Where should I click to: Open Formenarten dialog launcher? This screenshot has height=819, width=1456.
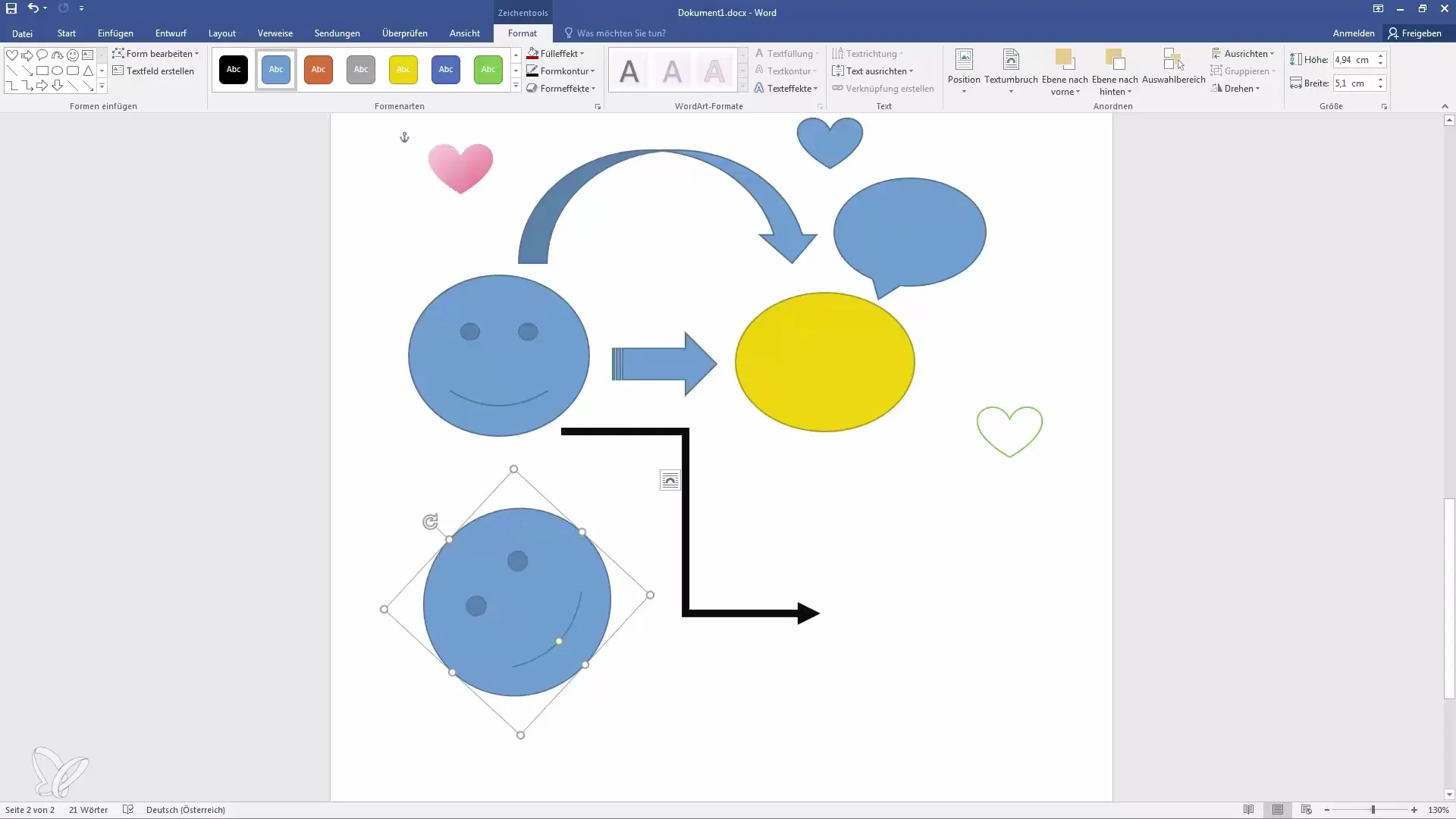[x=598, y=107]
